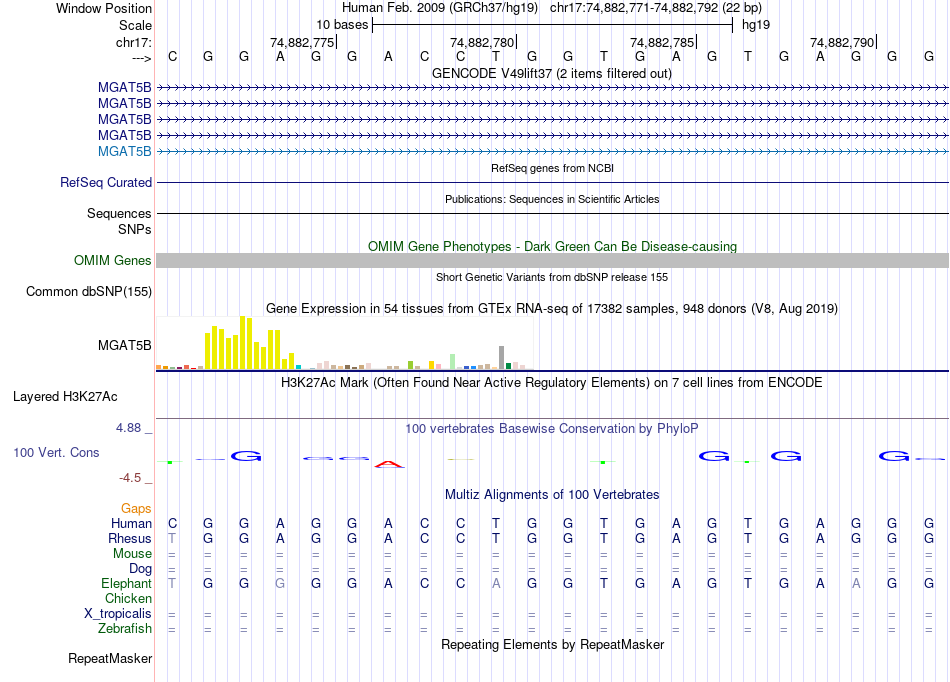The width and height of the screenshot is (950, 682).
Task: Click the sequence direction arrow --->
Action: pyautogui.click(x=142, y=59)
